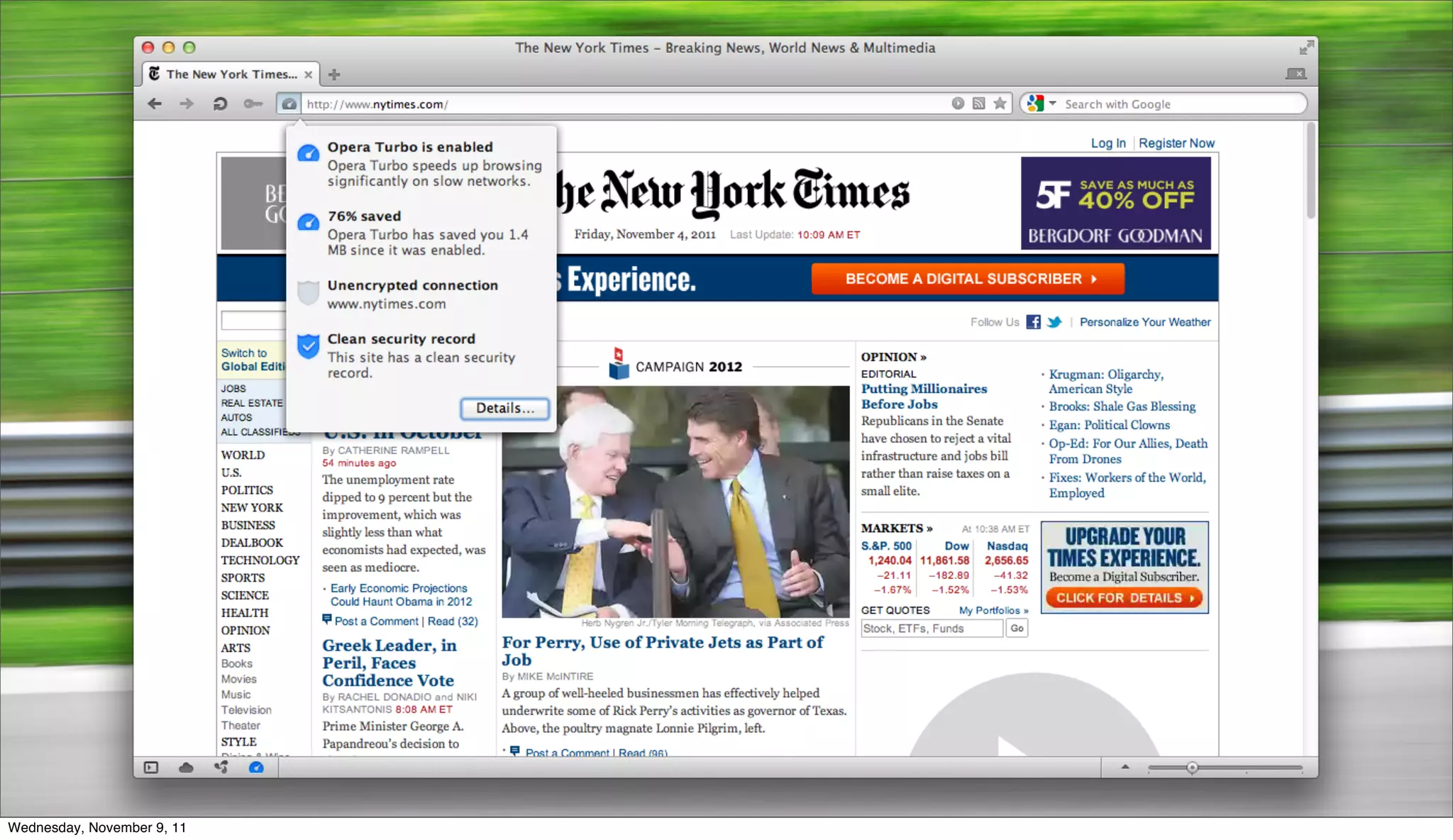Click the Stock, ETFs, Funds quote field
This screenshot has height=840, width=1453.
pos(932,629)
